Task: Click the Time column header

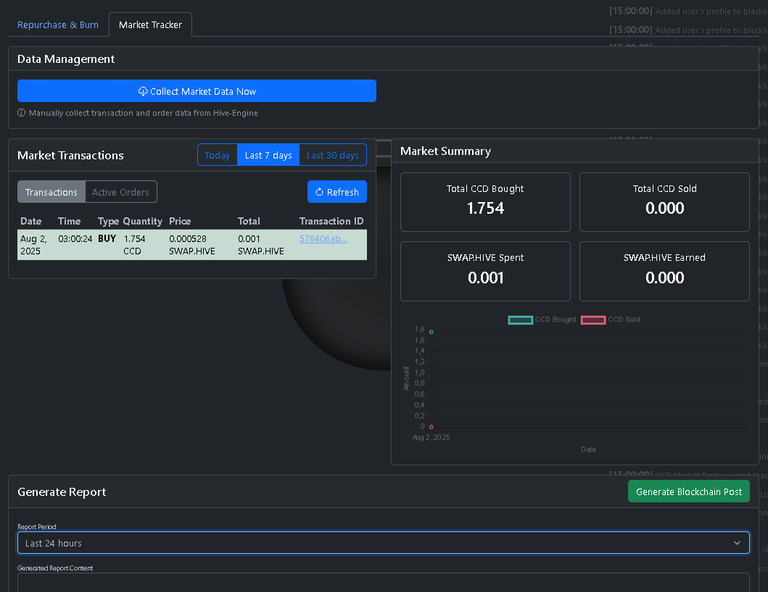Action: pyautogui.click(x=69, y=221)
